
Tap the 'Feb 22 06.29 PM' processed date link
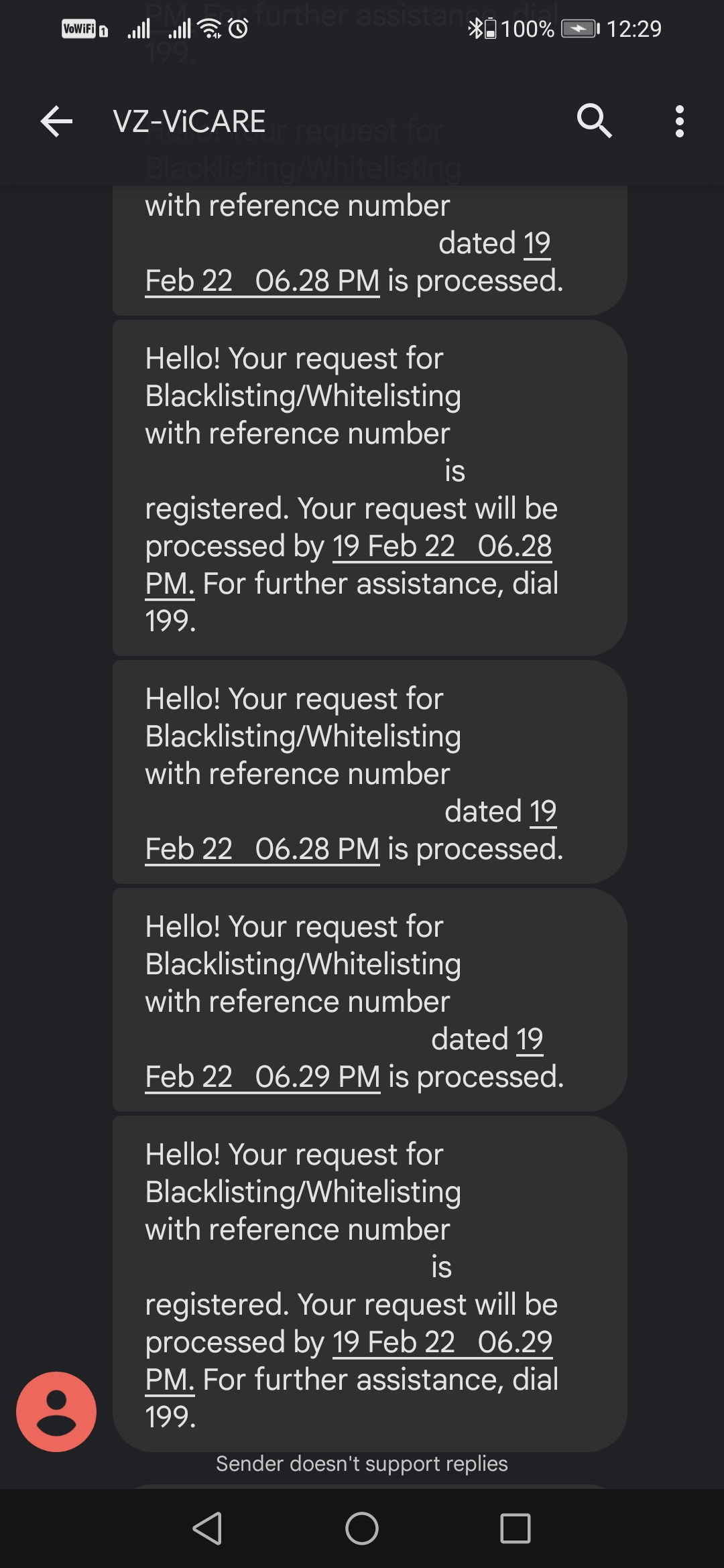[263, 1077]
